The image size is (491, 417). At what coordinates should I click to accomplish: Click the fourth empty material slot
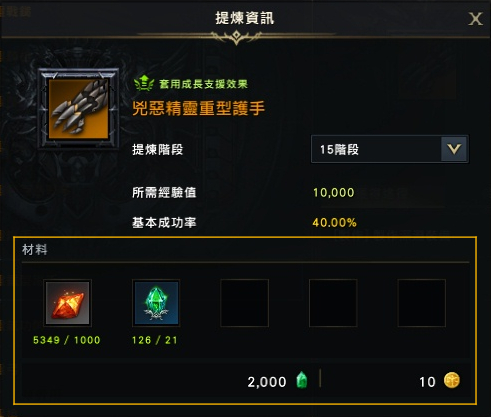pos(333,303)
